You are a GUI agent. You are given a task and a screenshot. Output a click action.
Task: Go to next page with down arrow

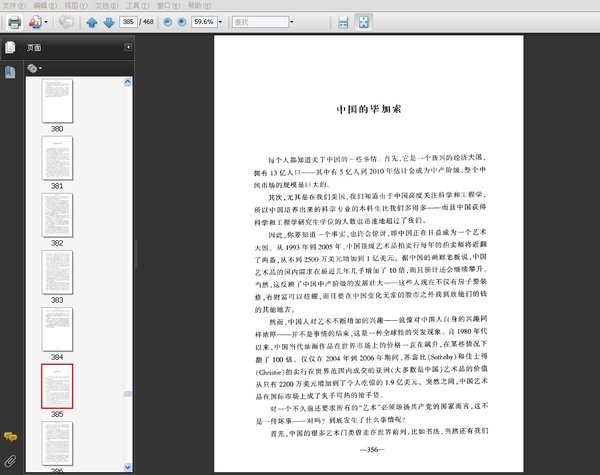tap(109, 22)
